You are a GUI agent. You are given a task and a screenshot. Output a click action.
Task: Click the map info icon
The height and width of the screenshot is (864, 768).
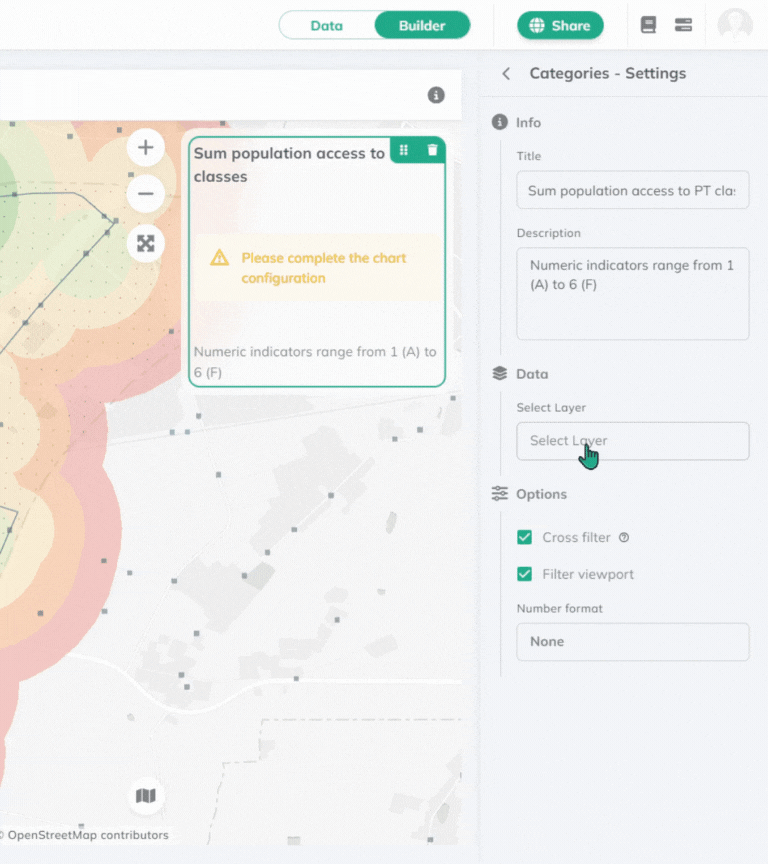436,95
